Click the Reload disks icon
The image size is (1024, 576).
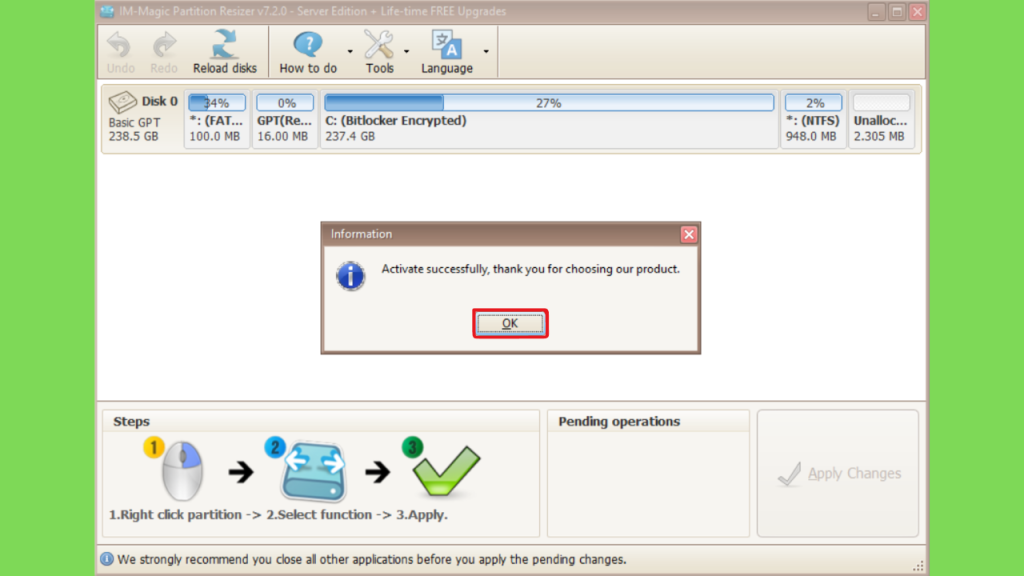[x=225, y=44]
